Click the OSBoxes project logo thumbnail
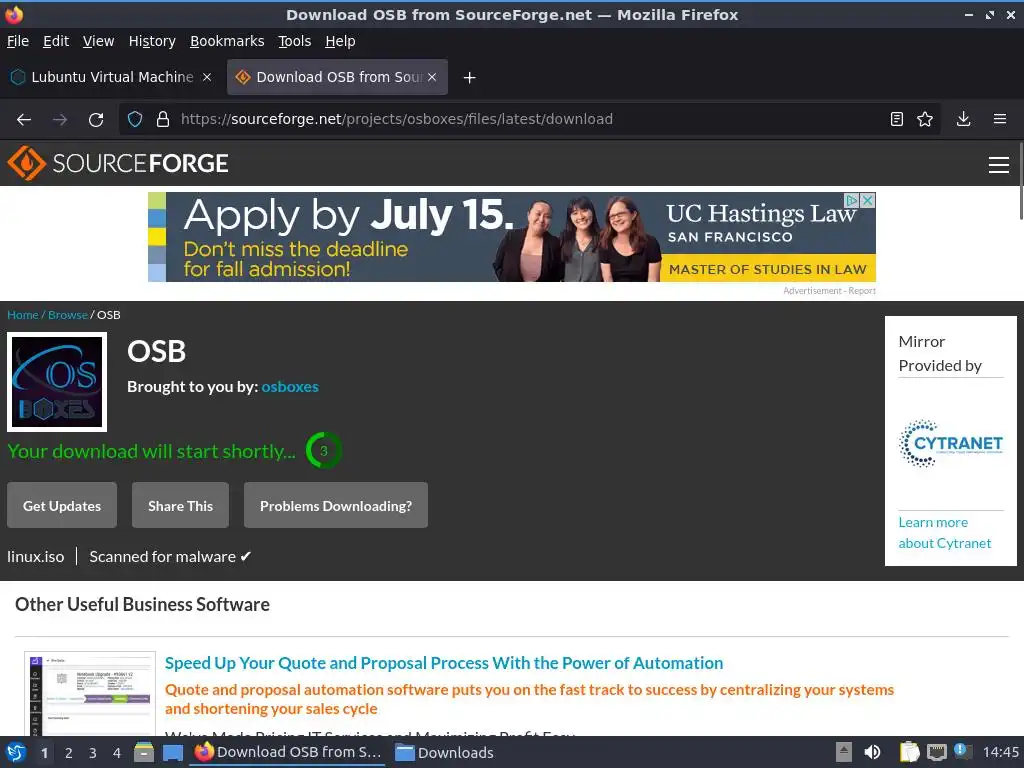 57,382
